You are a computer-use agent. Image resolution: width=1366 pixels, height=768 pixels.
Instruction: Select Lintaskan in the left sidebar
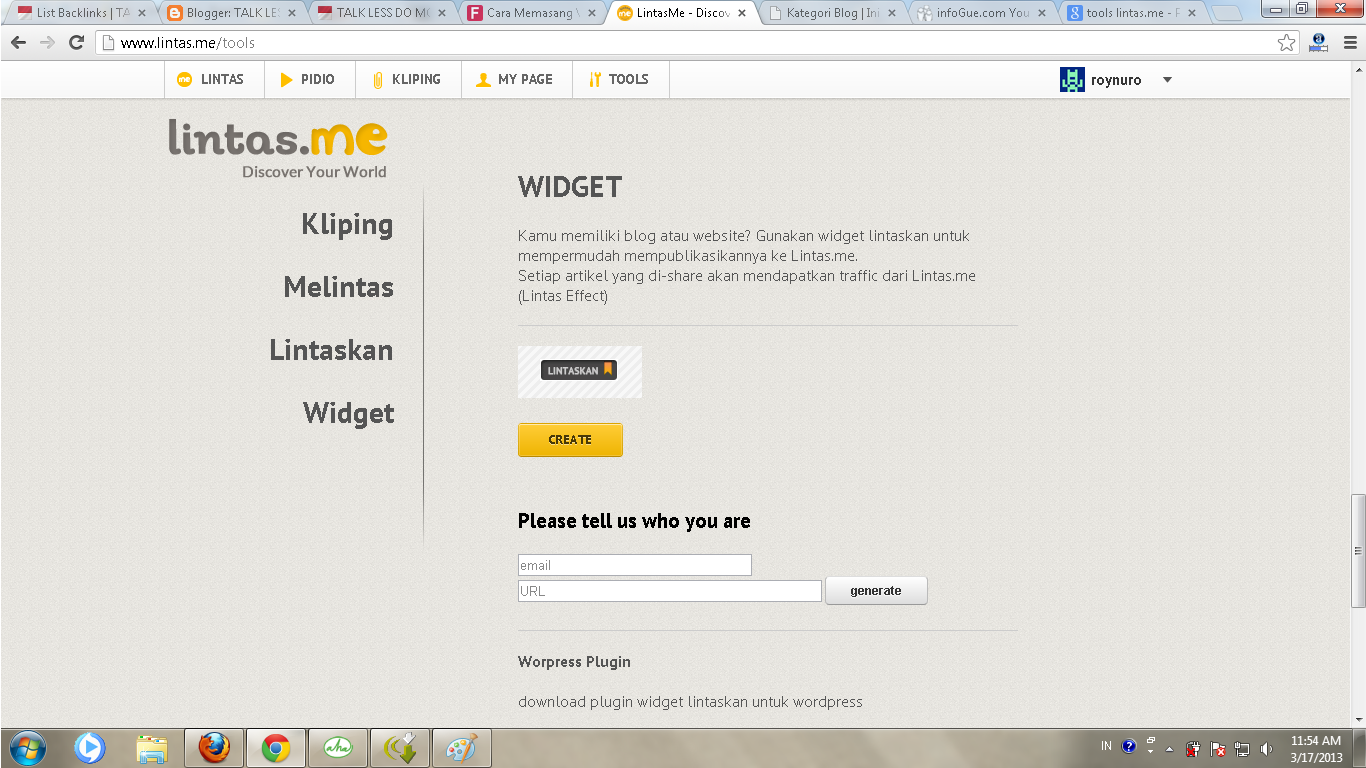pyautogui.click(x=331, y=351)
